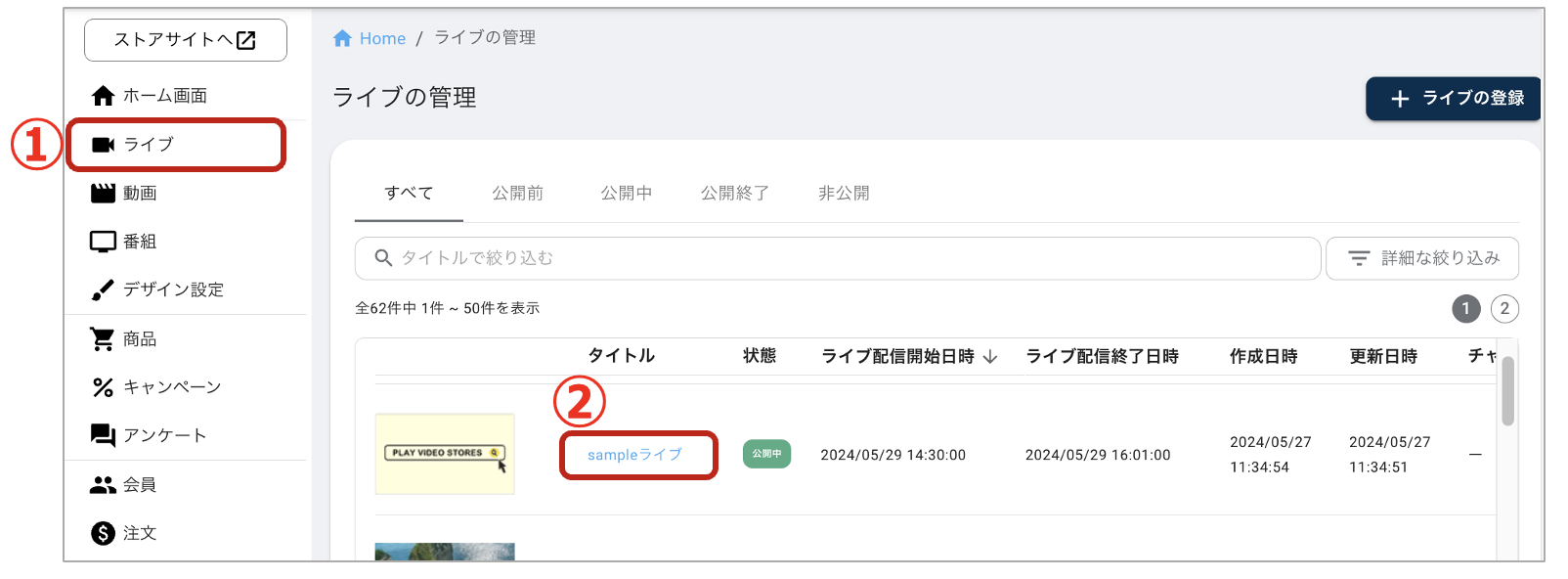1568x579 pixels.
Task: Click the clapperboard icon for 動画
Action: pyautogui.click(x=103, y=194)
